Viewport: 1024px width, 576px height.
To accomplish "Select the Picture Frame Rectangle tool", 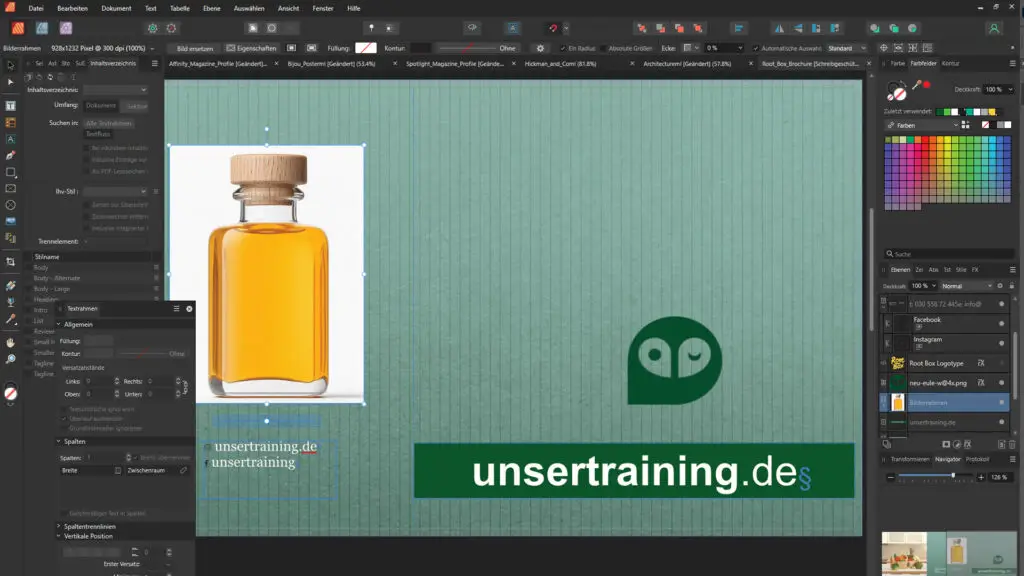I will point(10,189).
